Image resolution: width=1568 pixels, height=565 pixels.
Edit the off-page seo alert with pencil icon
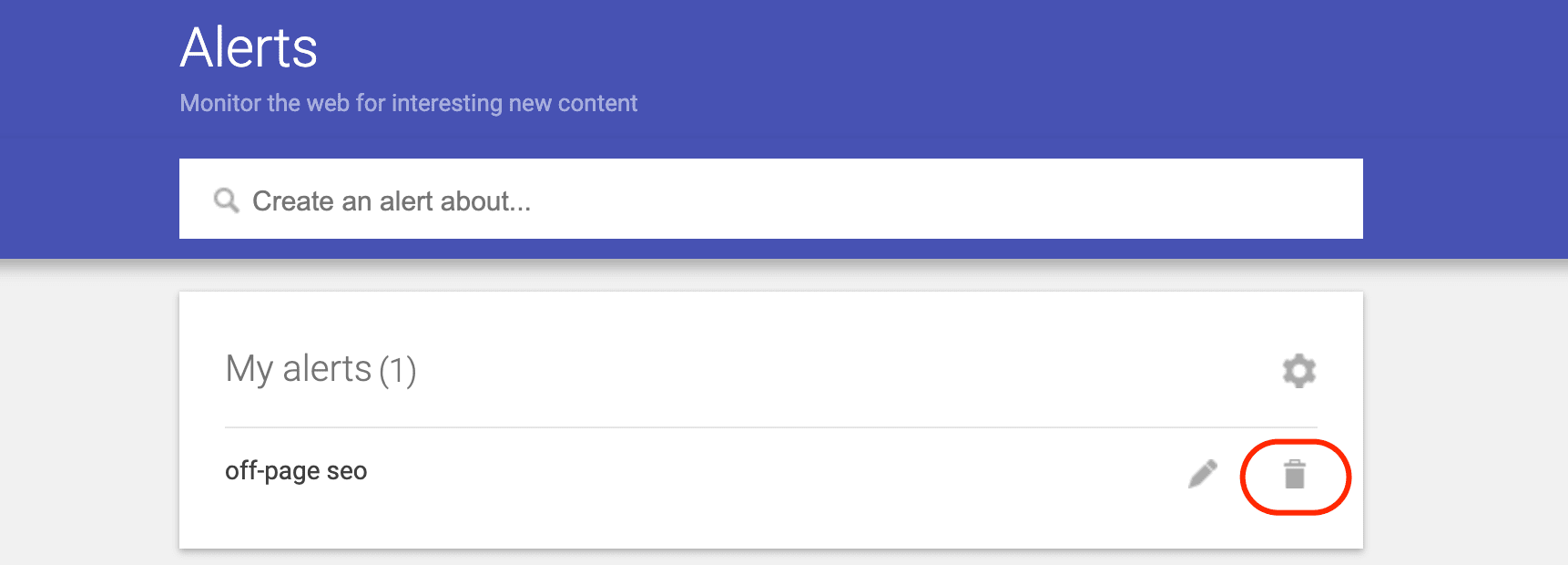coord(1203,474)
